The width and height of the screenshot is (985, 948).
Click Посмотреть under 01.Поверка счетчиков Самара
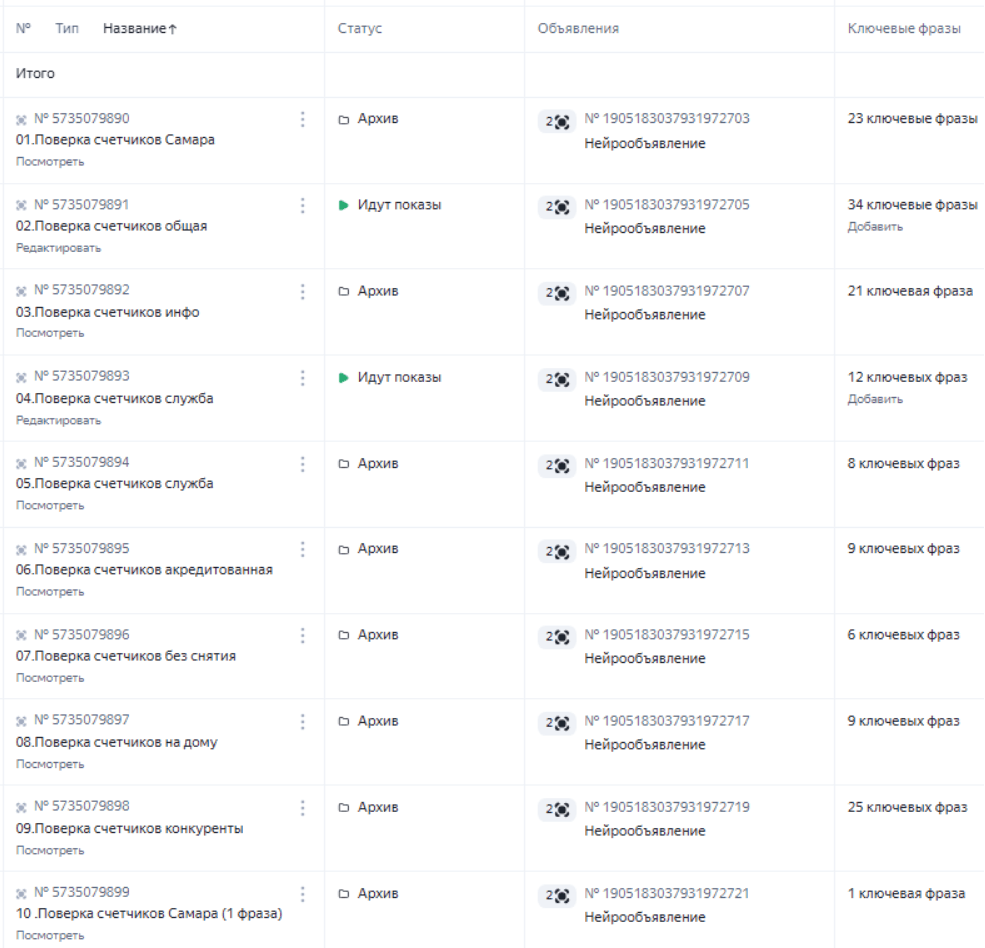50,161
